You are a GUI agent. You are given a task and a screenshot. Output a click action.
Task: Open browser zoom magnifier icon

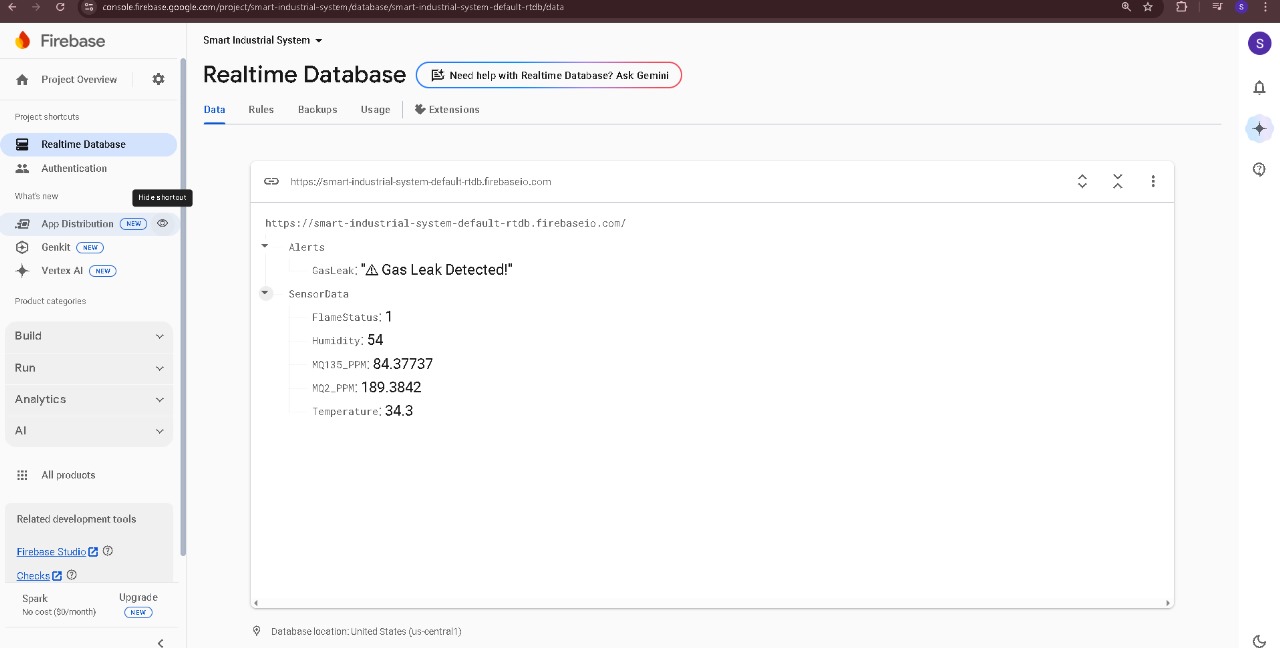[x=1126, y=7]
